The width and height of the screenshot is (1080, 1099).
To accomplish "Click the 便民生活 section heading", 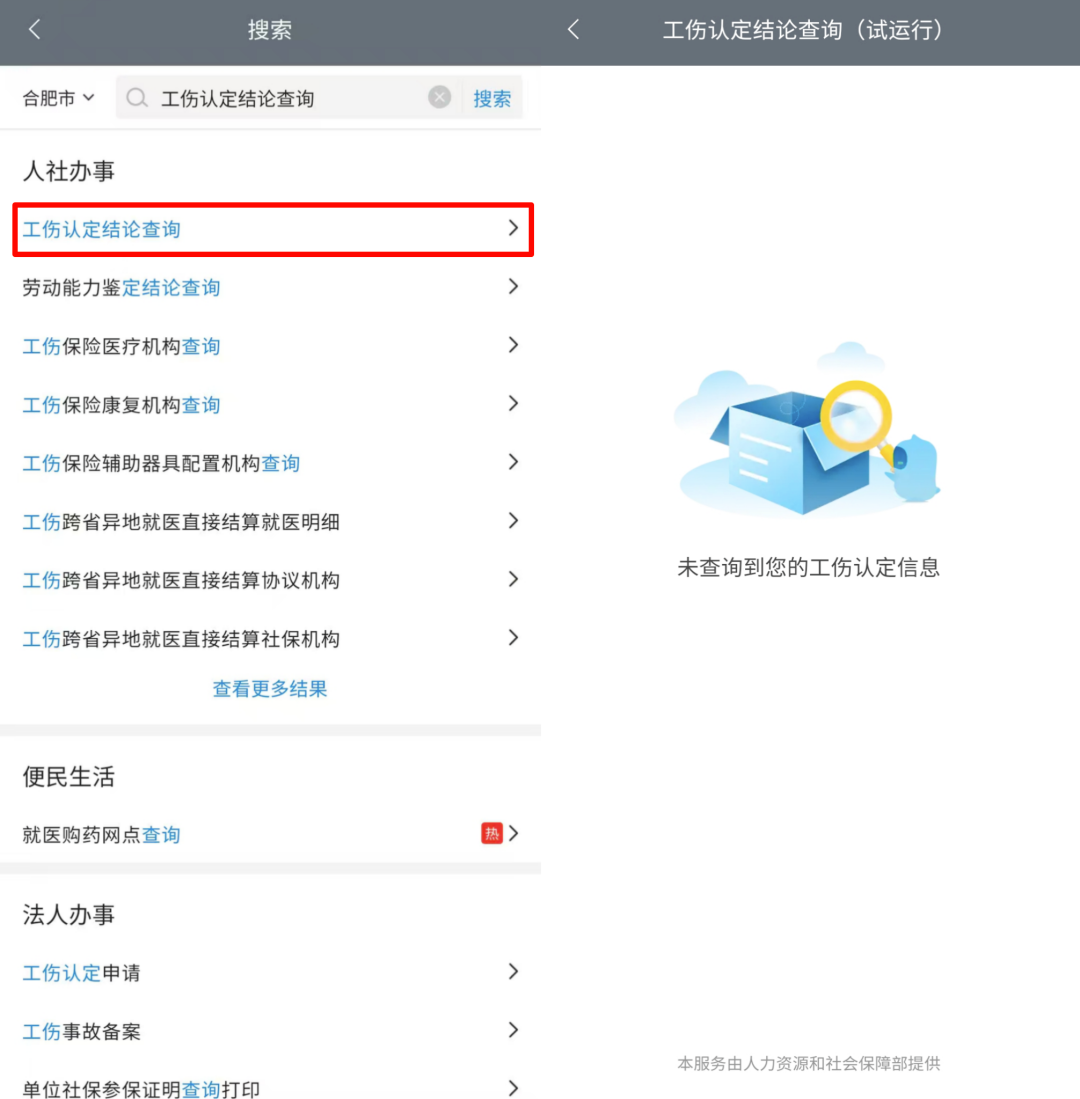I will click(68, 777).
